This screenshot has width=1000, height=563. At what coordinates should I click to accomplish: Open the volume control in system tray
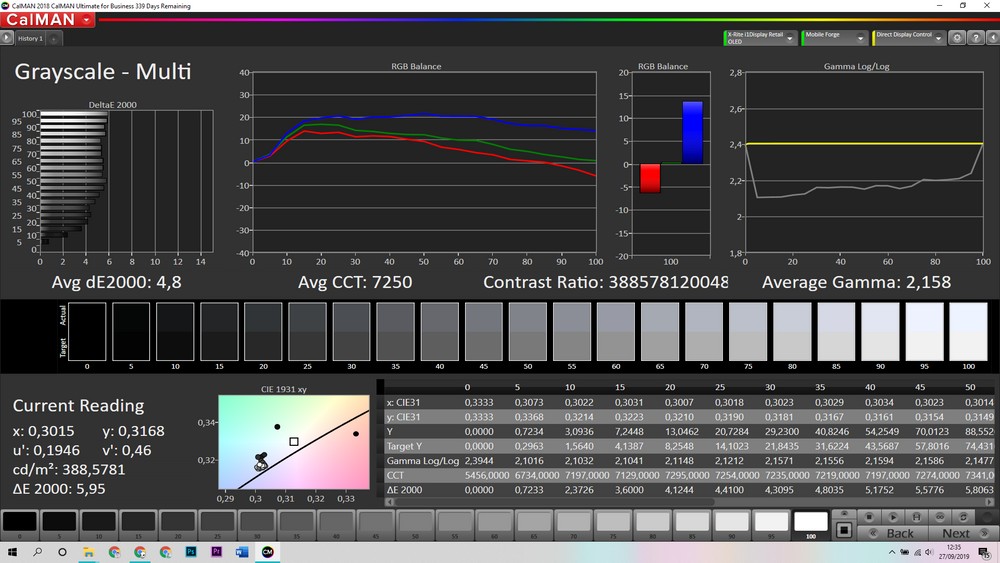929,552
